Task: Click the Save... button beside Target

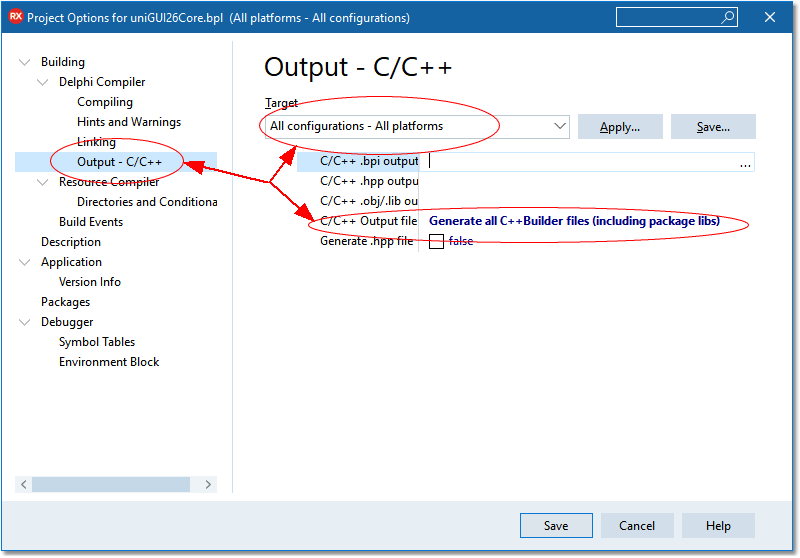Action: point(713,127)
